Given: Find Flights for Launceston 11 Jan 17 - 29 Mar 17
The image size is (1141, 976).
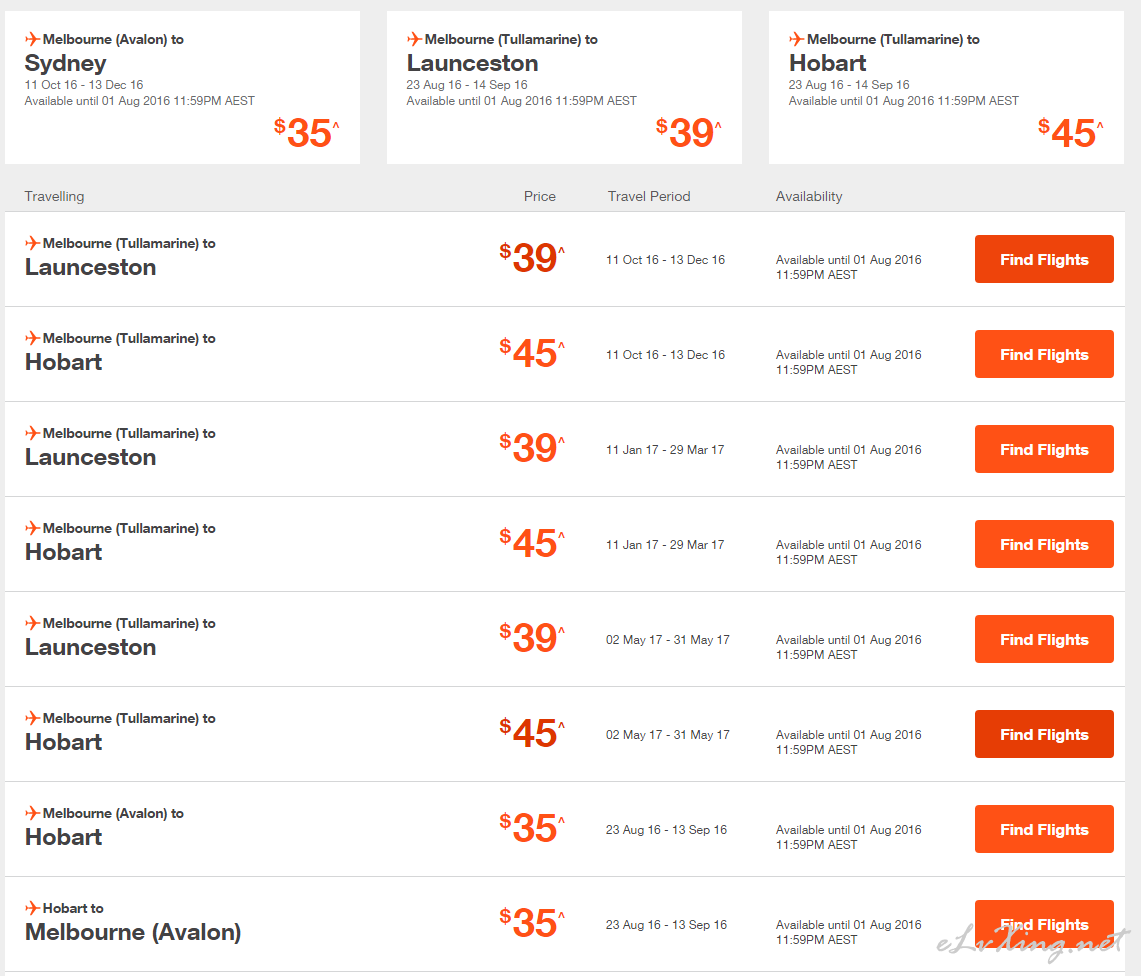Looking at the screenshot, I should tap(1044, 449).
